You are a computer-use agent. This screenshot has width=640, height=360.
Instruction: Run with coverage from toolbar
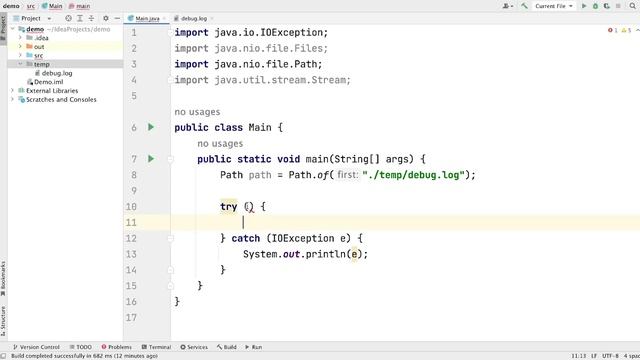[x=607, y=6]
